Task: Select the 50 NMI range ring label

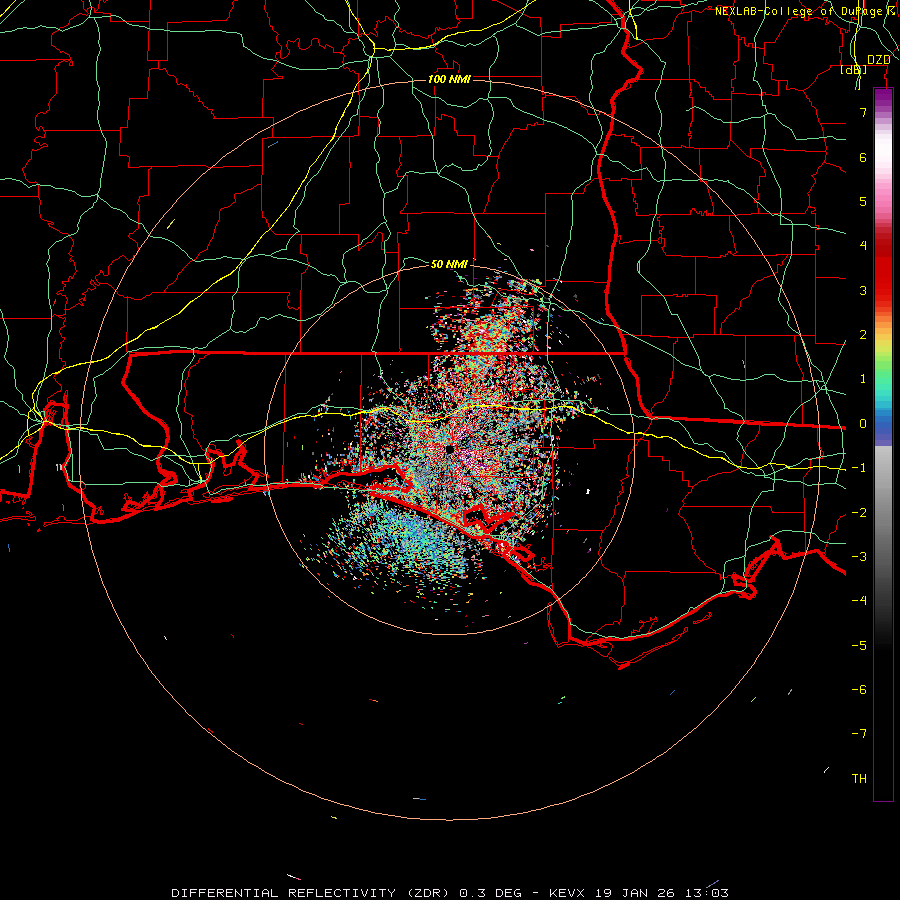Action: pos(449,264)
